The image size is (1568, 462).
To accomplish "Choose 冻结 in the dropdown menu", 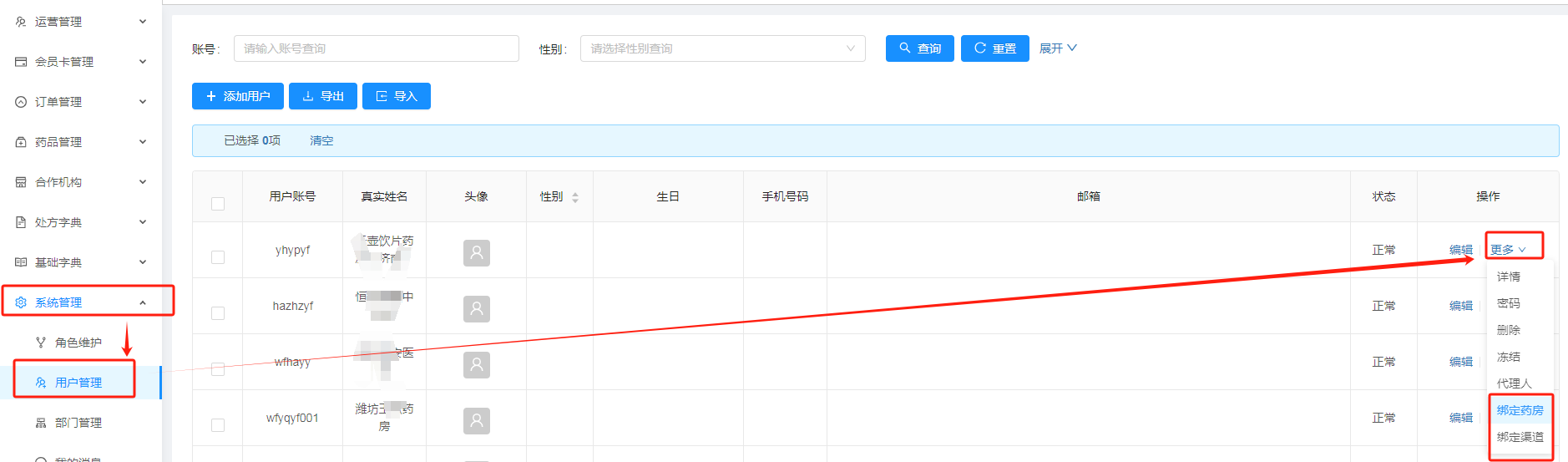I will coord(1508,357).
